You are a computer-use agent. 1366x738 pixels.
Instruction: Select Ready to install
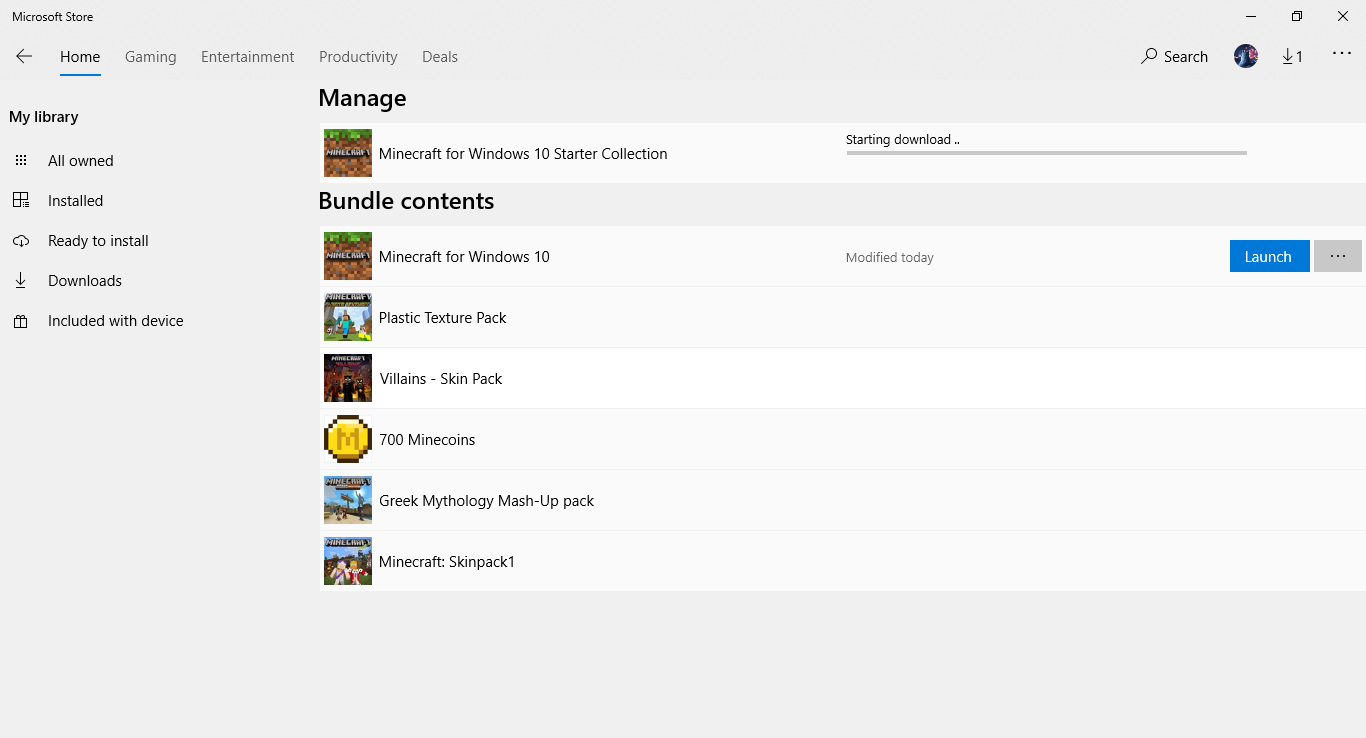pyautogui.click(x=98, y=241)
